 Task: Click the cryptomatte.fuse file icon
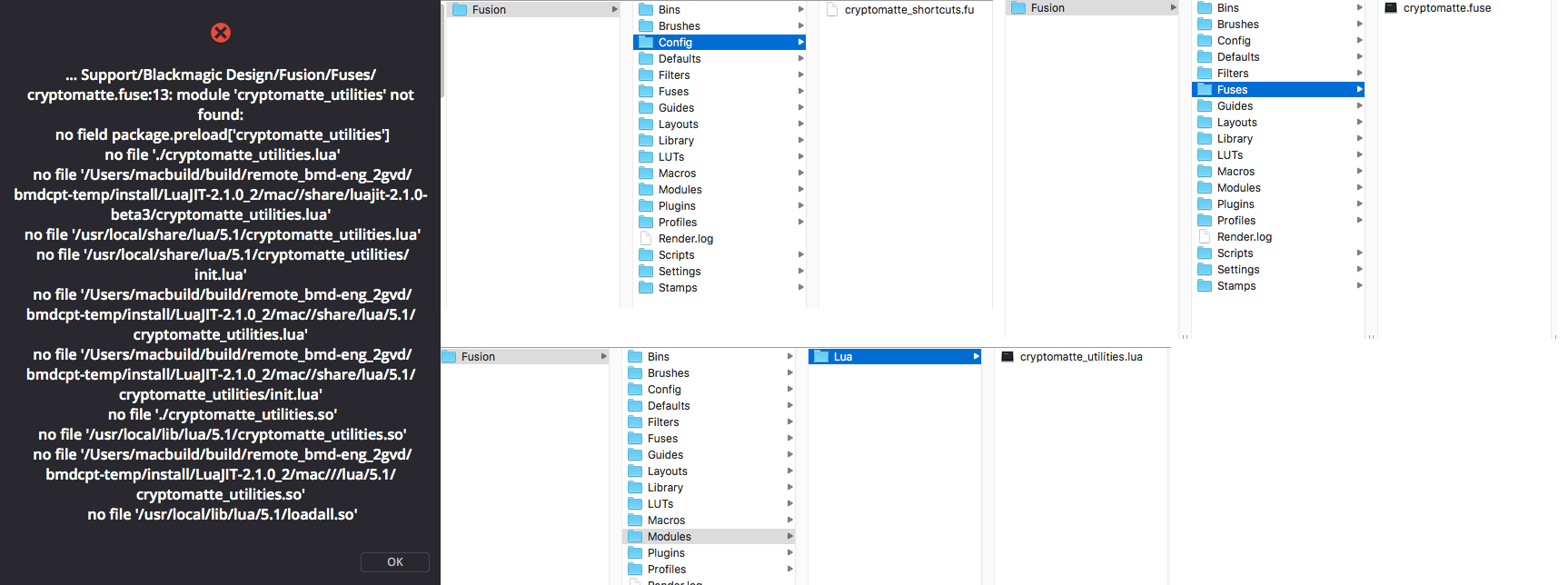[x=1391, y=8]
